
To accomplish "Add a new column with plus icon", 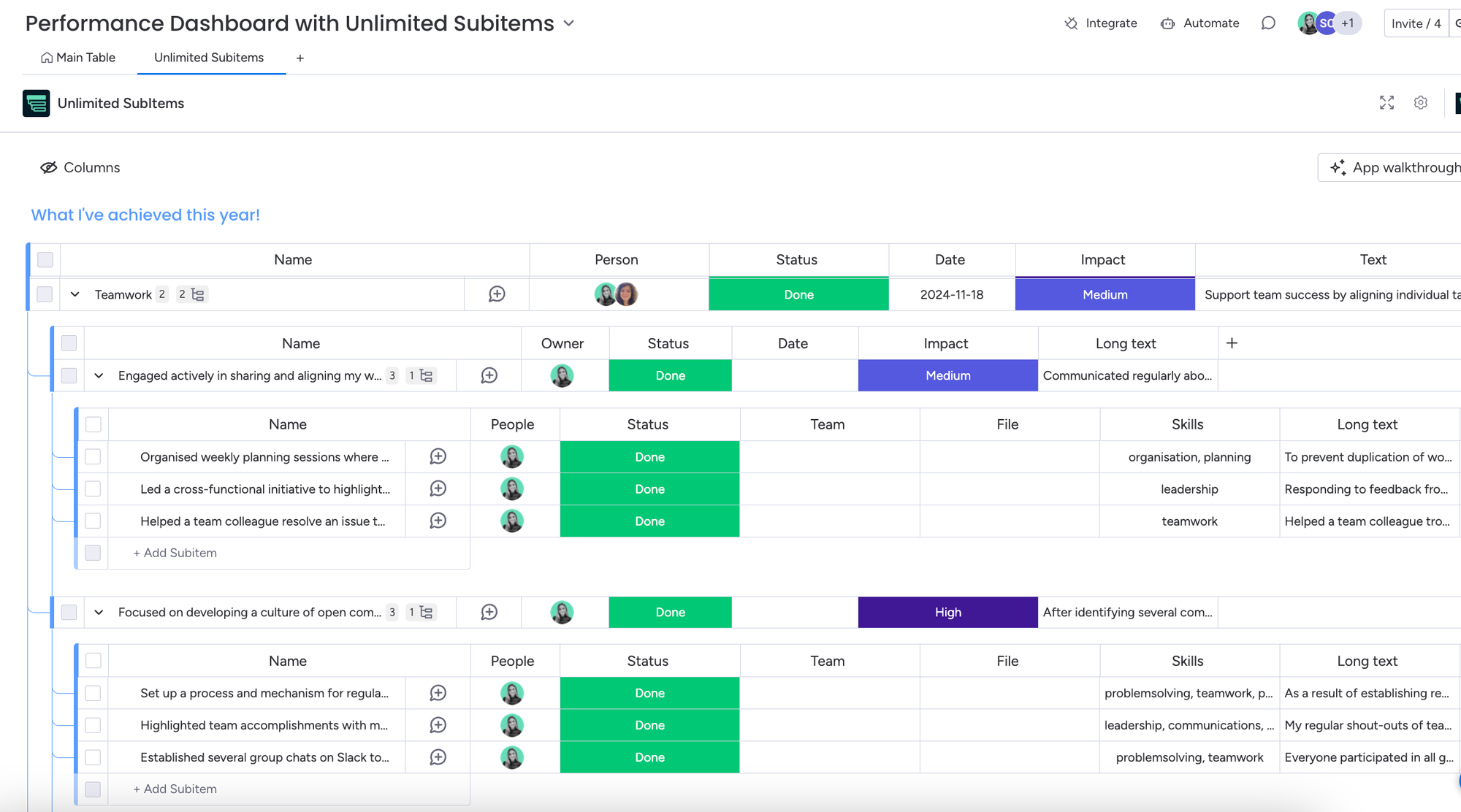I will pyautogui.click(x=1232, y=343).
